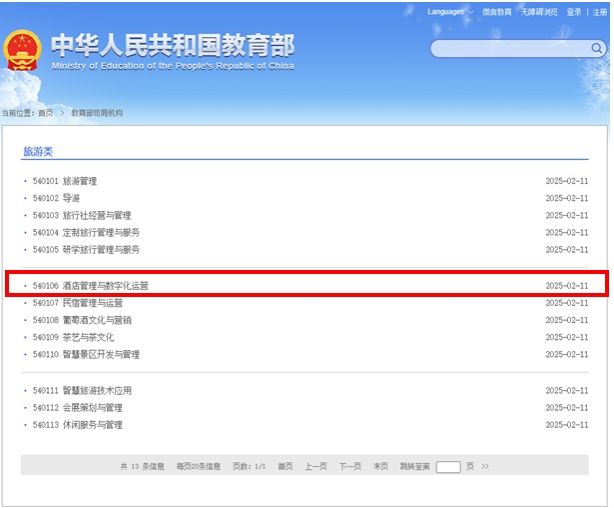Open 教育部司局机构 breadcrumb link
614x508 pixels.
(96, 114)
